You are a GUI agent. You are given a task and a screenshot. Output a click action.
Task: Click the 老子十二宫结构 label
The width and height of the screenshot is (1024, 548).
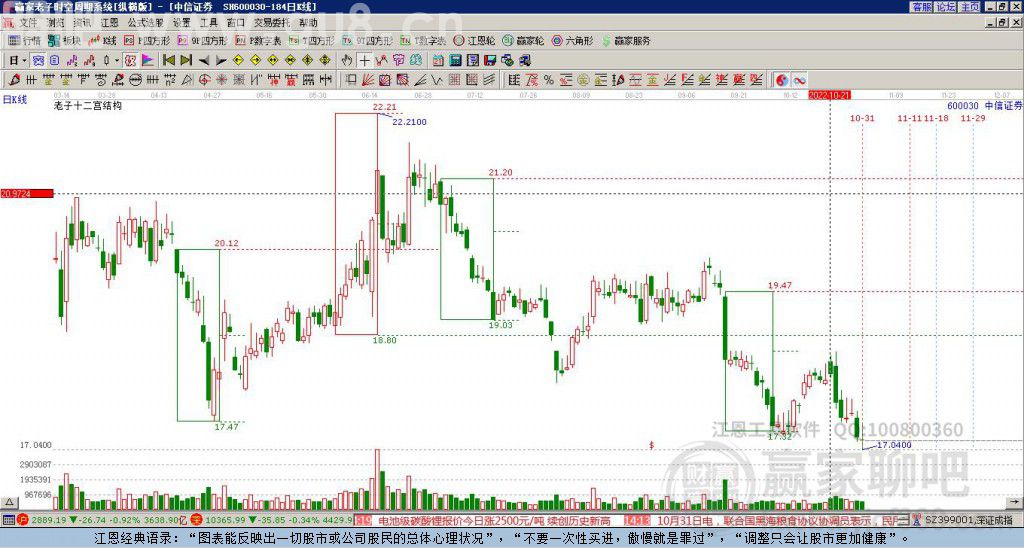pos(88,105)
